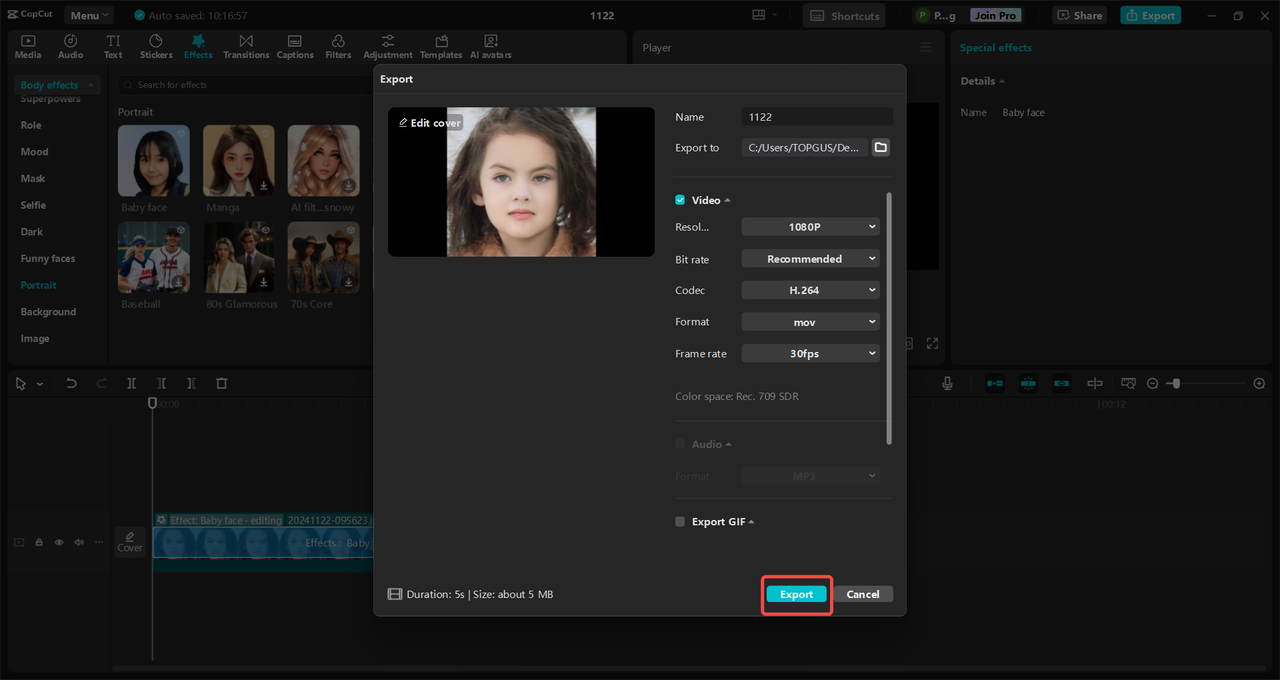Click the Join Pro button
This screenshot has height=680, width=1280.
(x=996, y=15)
